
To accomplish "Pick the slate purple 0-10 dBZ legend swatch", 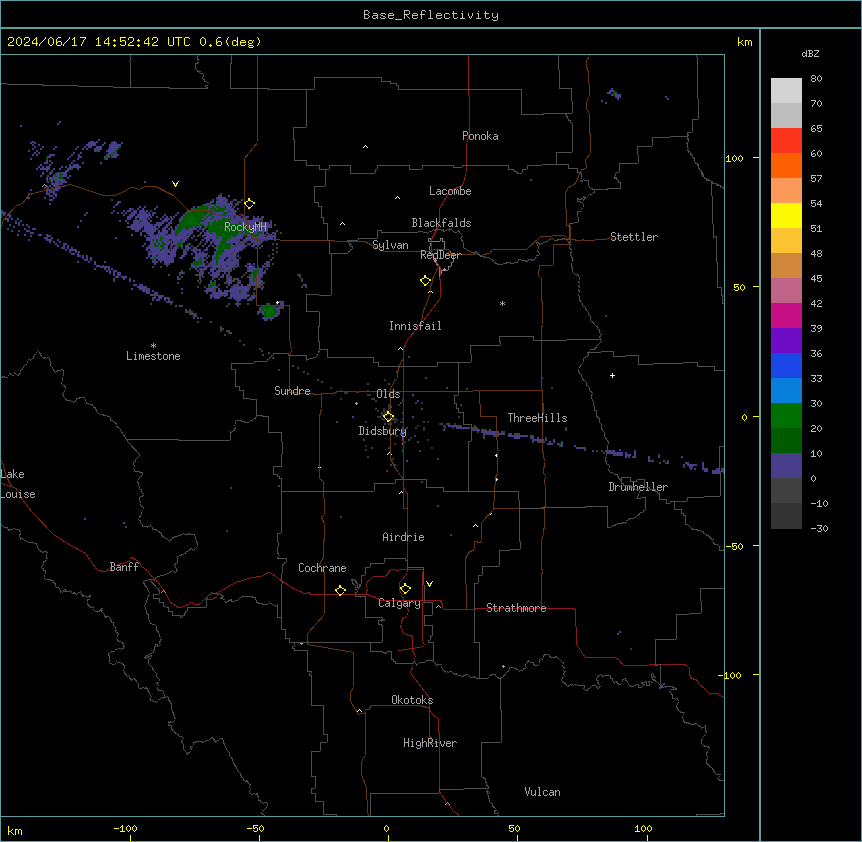I will click(786, 466).
